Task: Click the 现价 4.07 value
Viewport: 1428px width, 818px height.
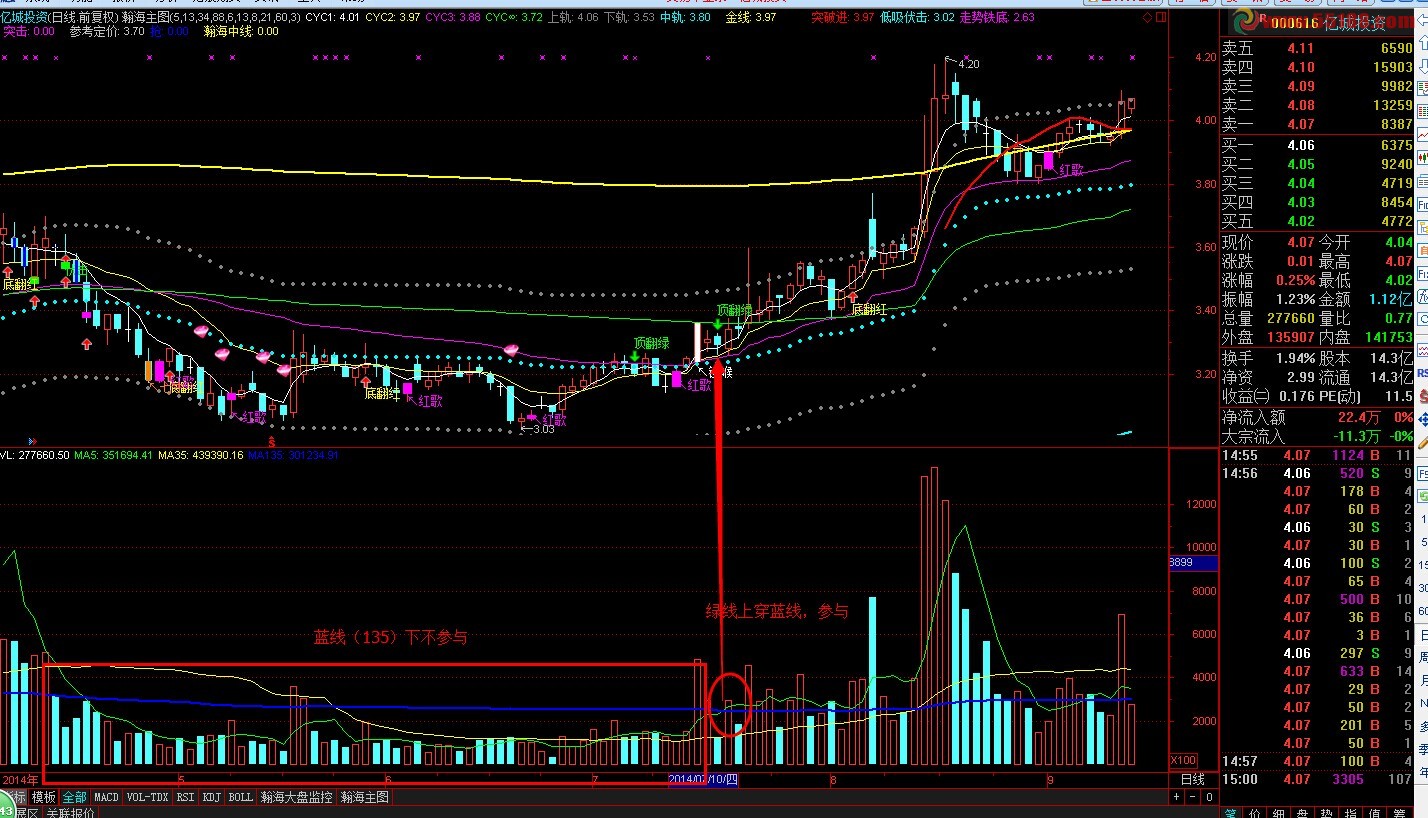Action: pyautogui.click(x=1300, y=242)
